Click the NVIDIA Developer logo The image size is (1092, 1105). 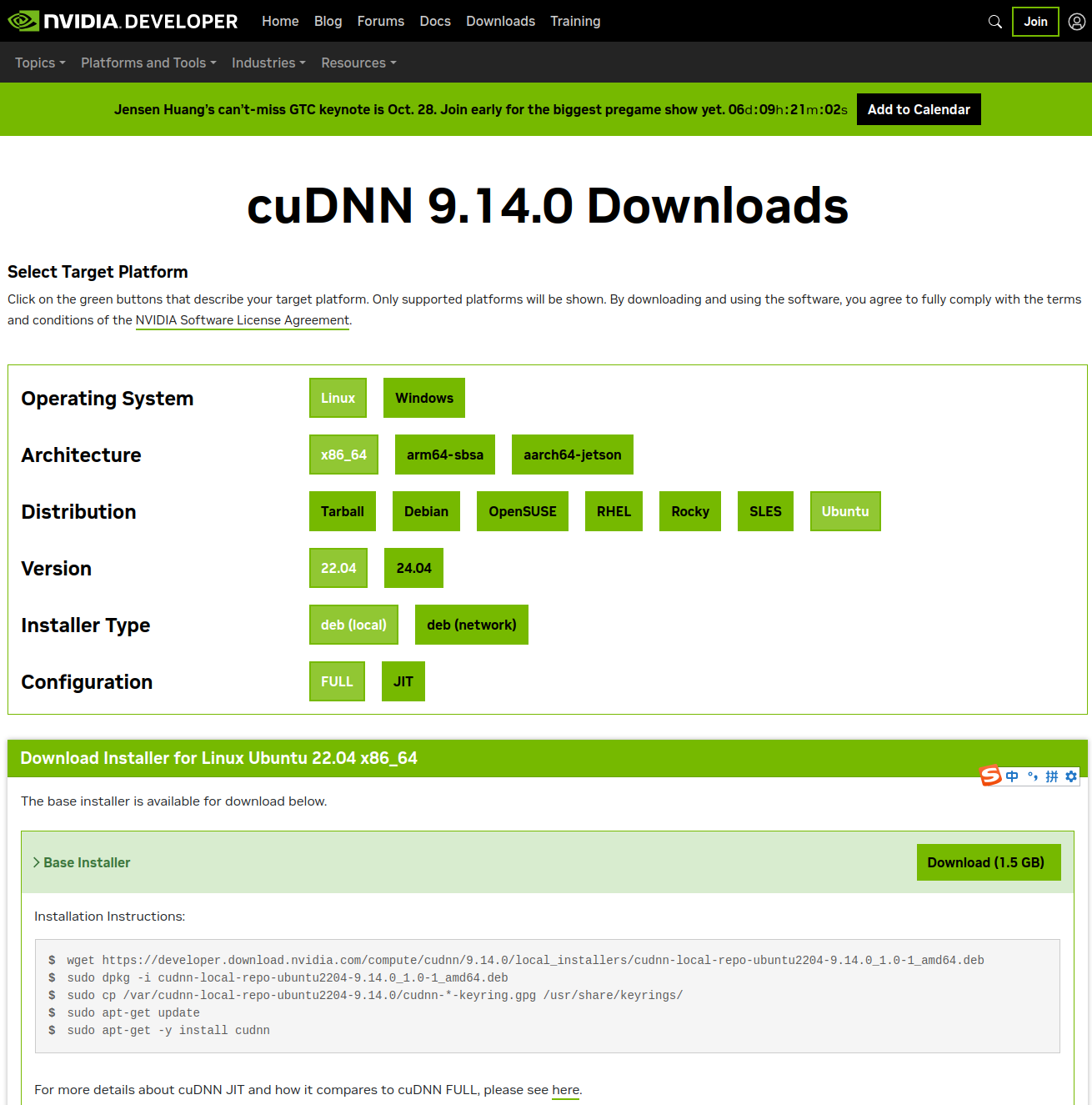[123, 21]
